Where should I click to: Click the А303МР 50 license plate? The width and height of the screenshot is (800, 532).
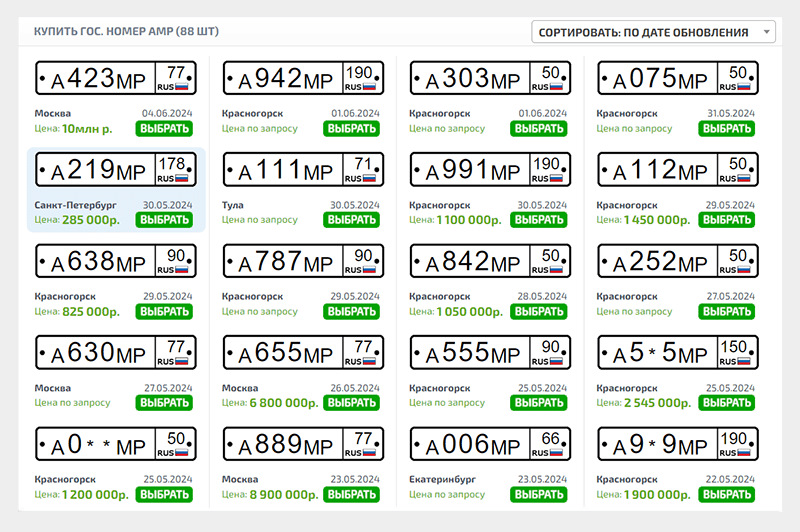(x=490, y=78)
